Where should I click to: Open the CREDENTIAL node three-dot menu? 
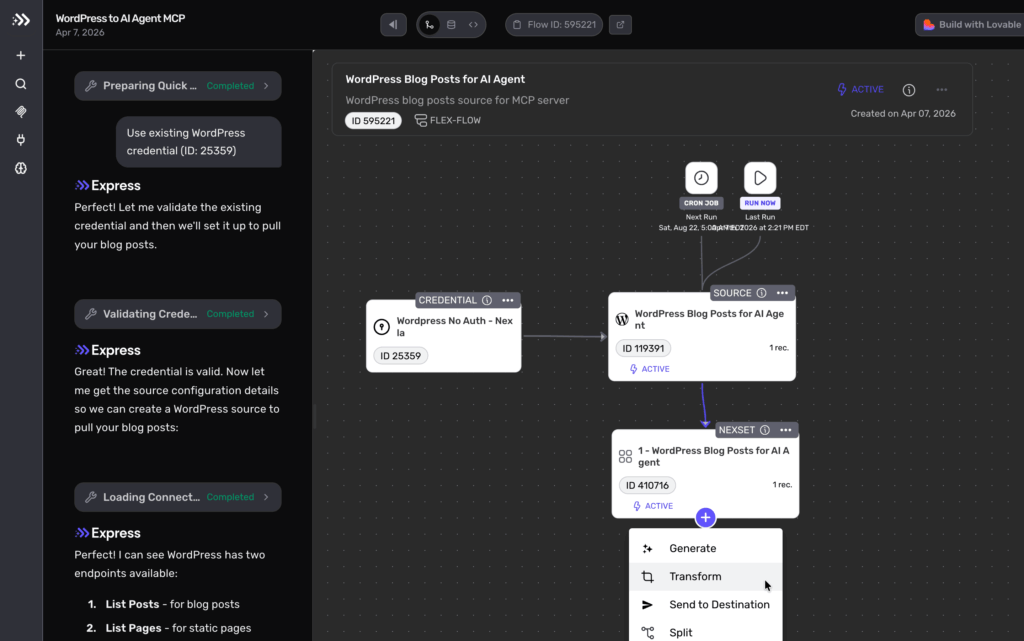508,300
